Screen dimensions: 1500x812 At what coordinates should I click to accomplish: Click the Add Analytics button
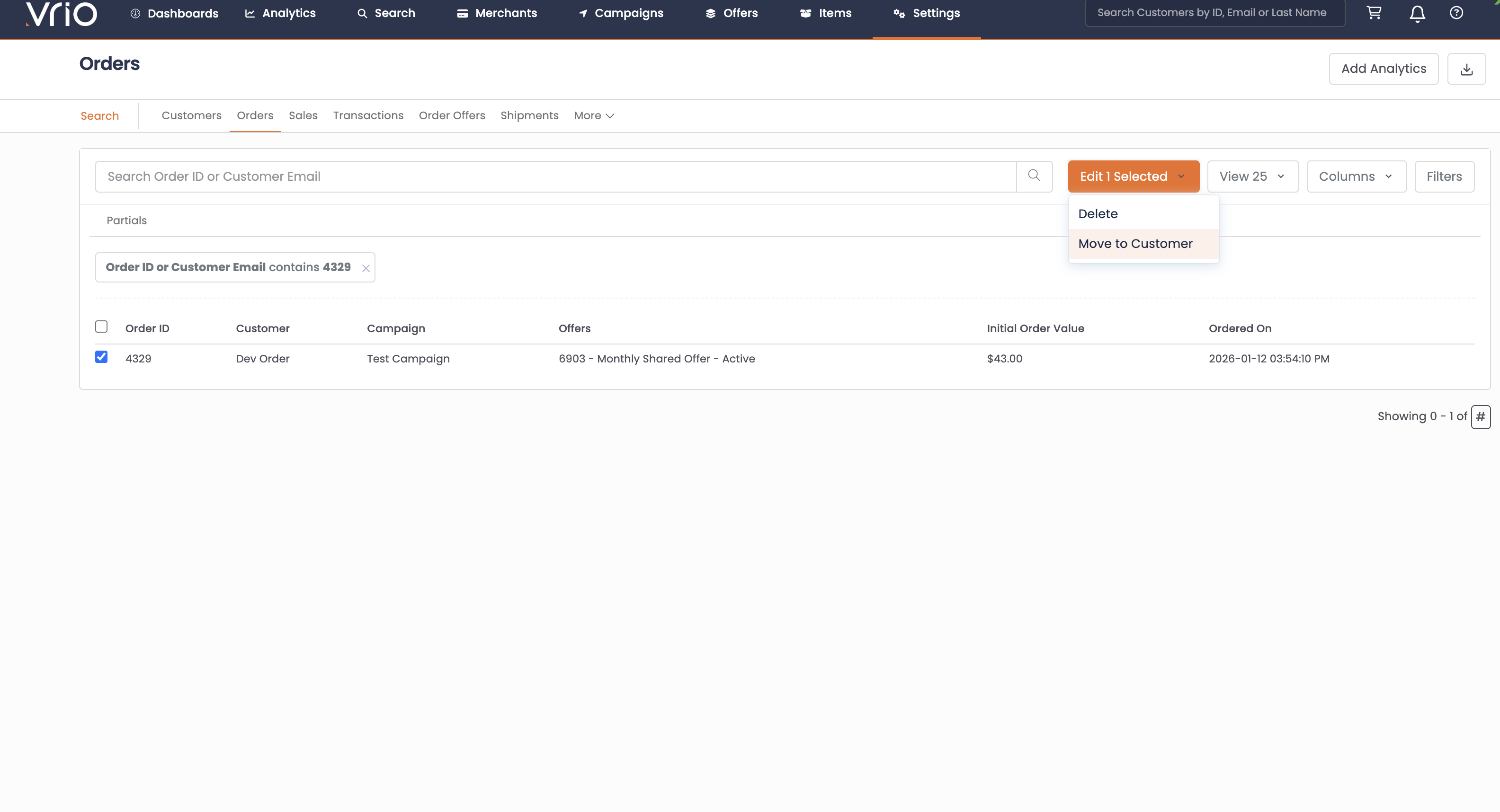coord(1384,69)
